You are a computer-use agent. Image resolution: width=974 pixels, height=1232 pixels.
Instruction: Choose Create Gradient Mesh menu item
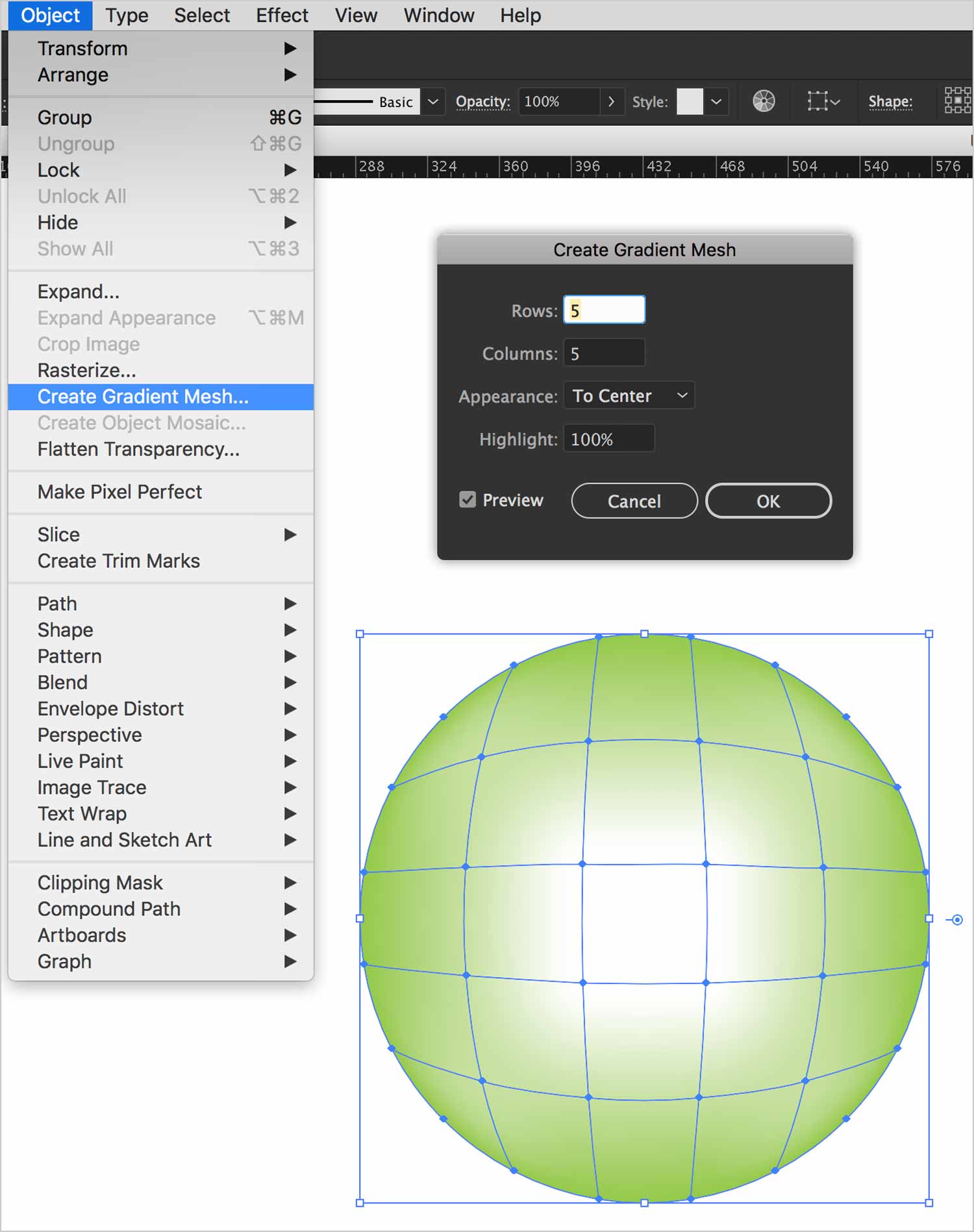tap(161, 397)
